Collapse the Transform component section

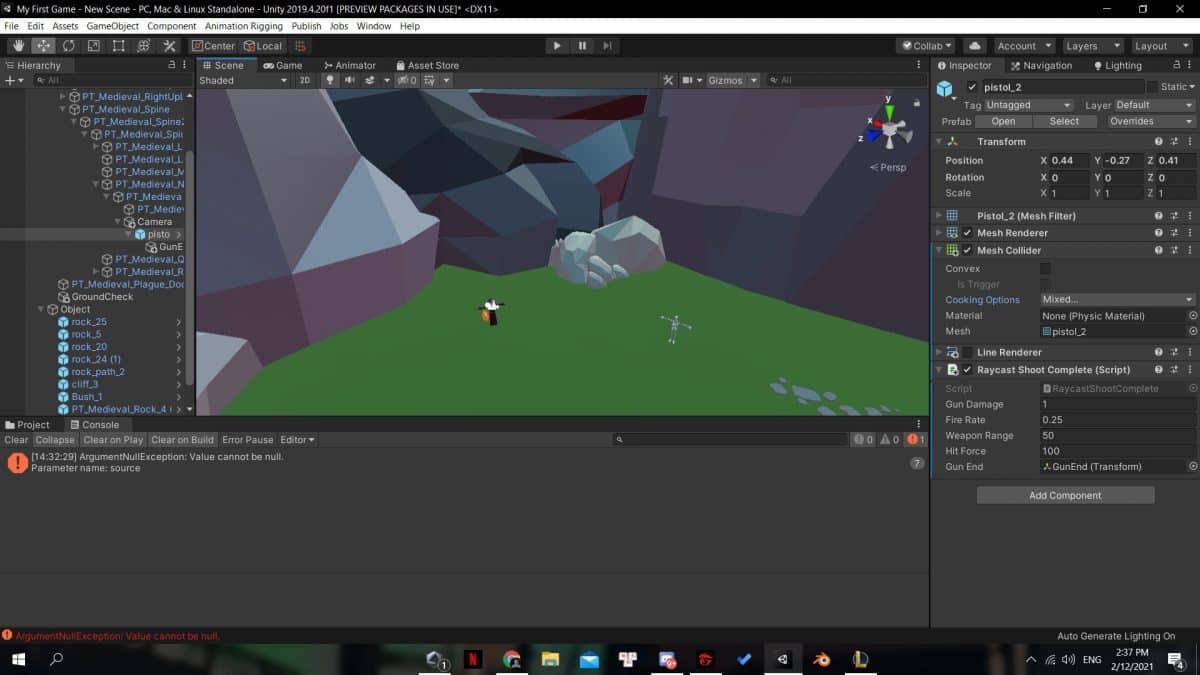[x=939, y=142]
